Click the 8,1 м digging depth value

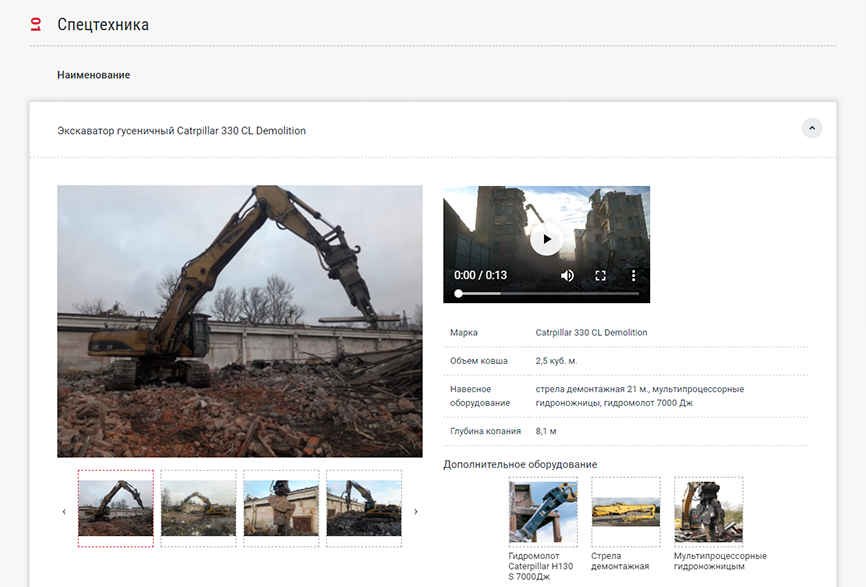tap(546, 431)
